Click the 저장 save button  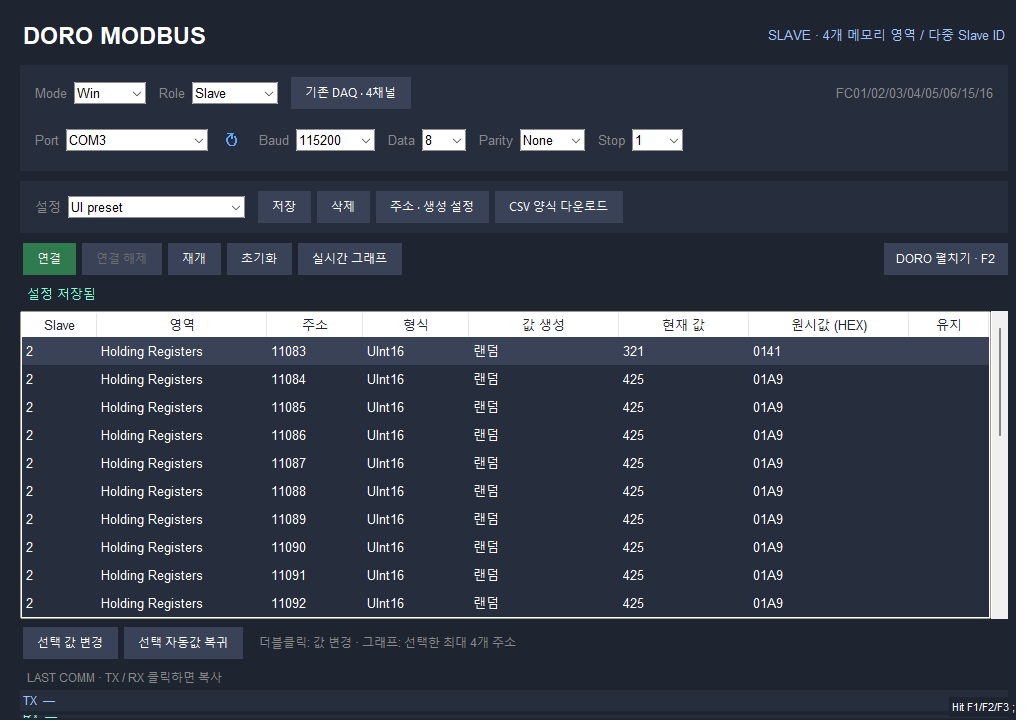pyautogui.click(x=284, y=207)
